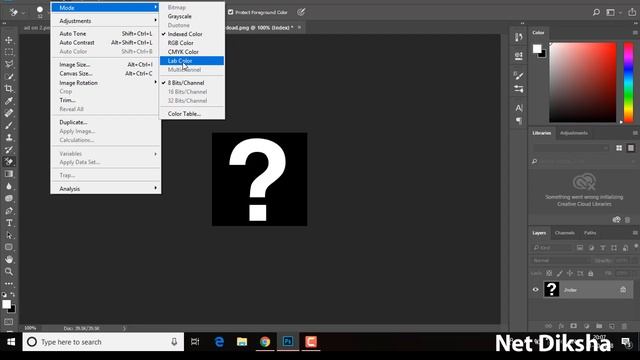Screen dimensions: 640x360
Task: Switch to the Channels tab
Action: click(x=564, y=233)
